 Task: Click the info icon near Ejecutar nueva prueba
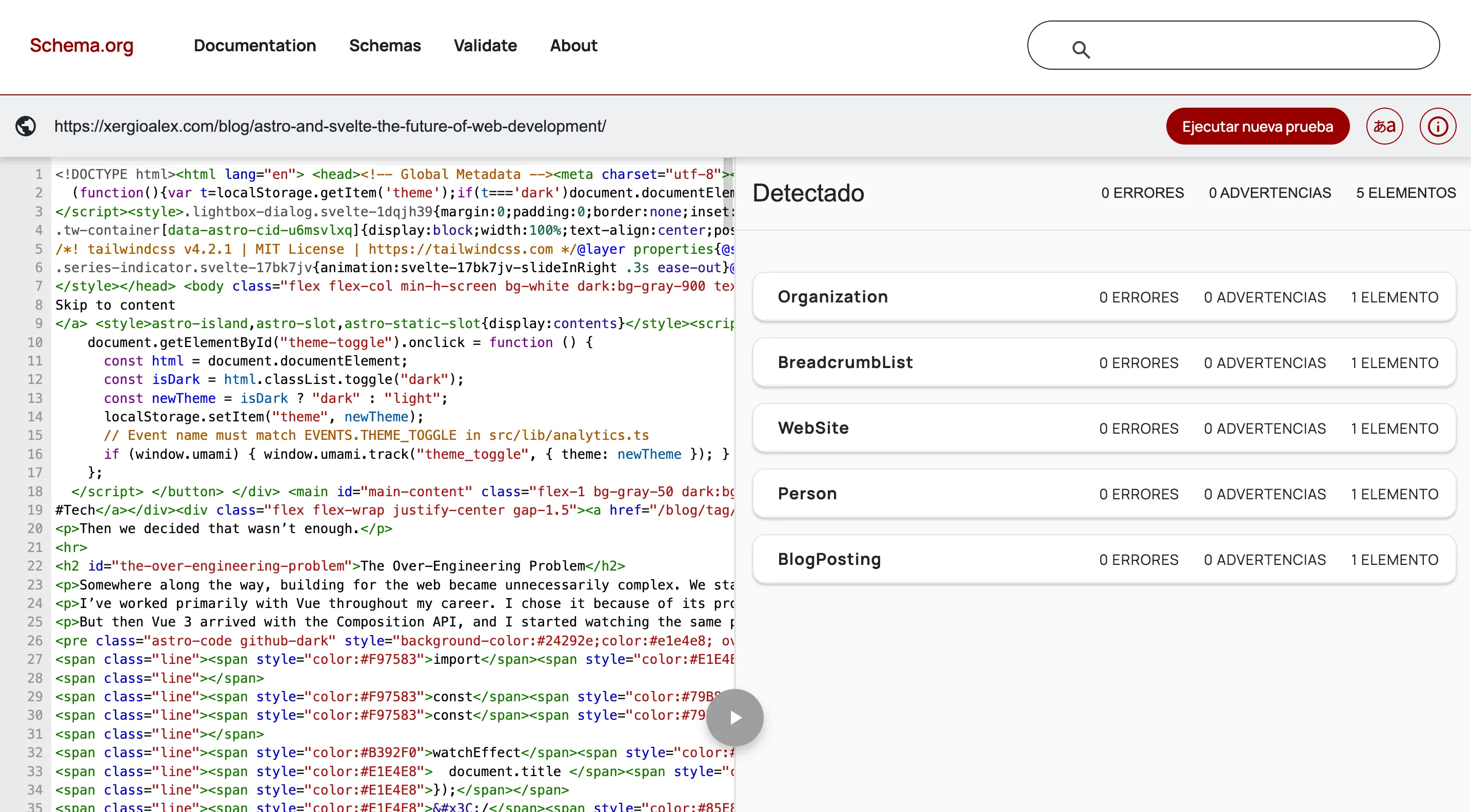1439,126
